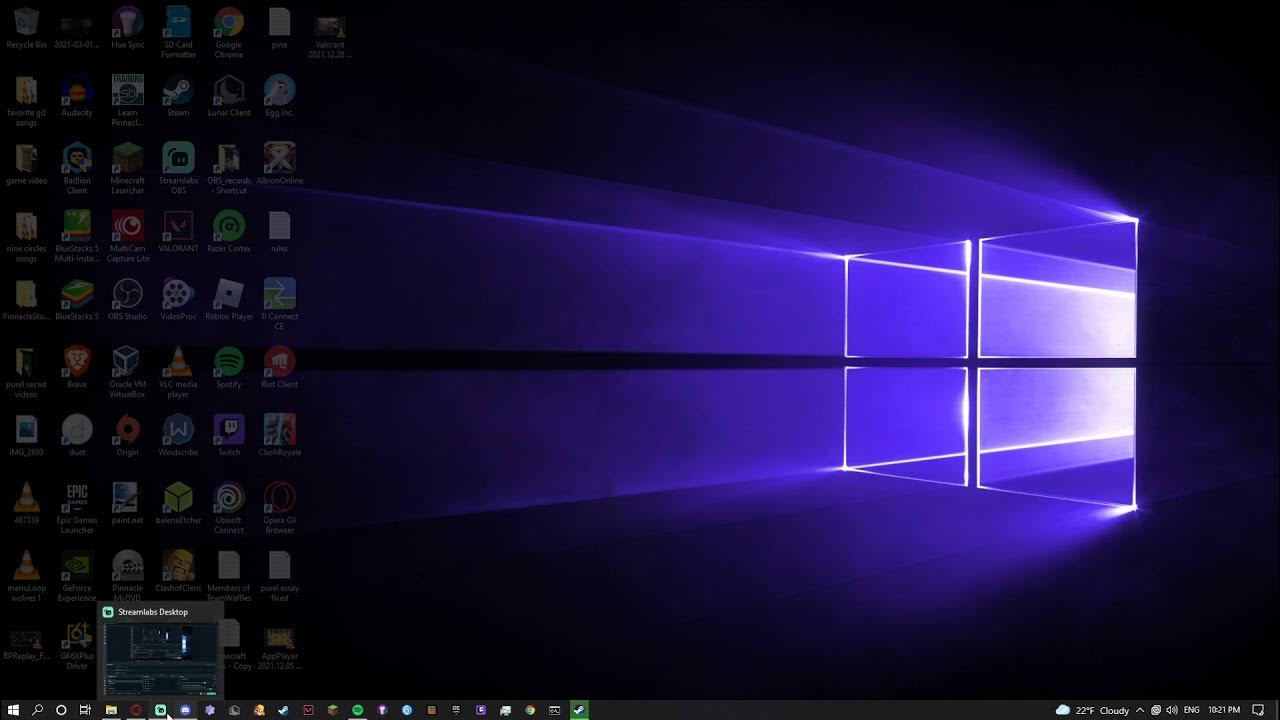This screenshot has height=720, width=1280.
Task: Launch Hue Sync from the desktop
Action: click(127, 29)
